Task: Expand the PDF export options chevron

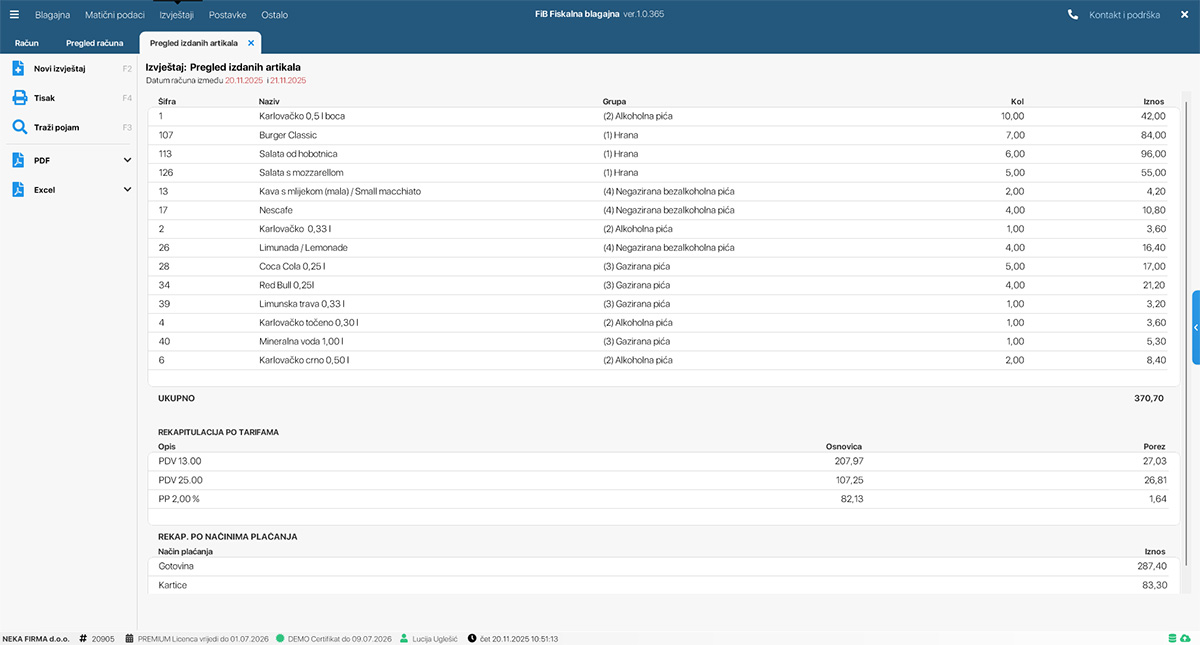Action: 127,160
